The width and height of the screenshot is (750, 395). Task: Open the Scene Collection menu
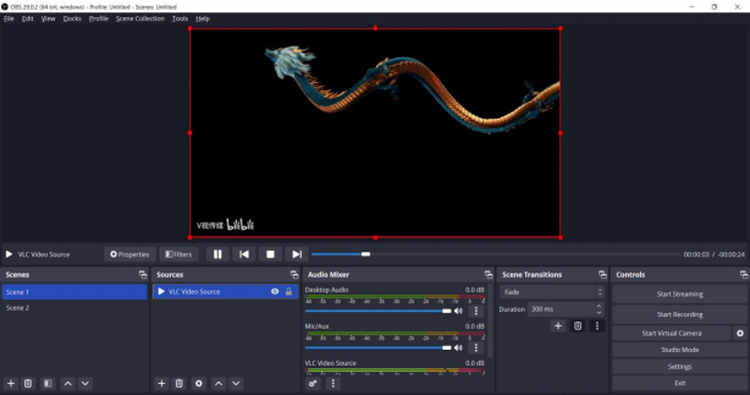tap(140, 19)
